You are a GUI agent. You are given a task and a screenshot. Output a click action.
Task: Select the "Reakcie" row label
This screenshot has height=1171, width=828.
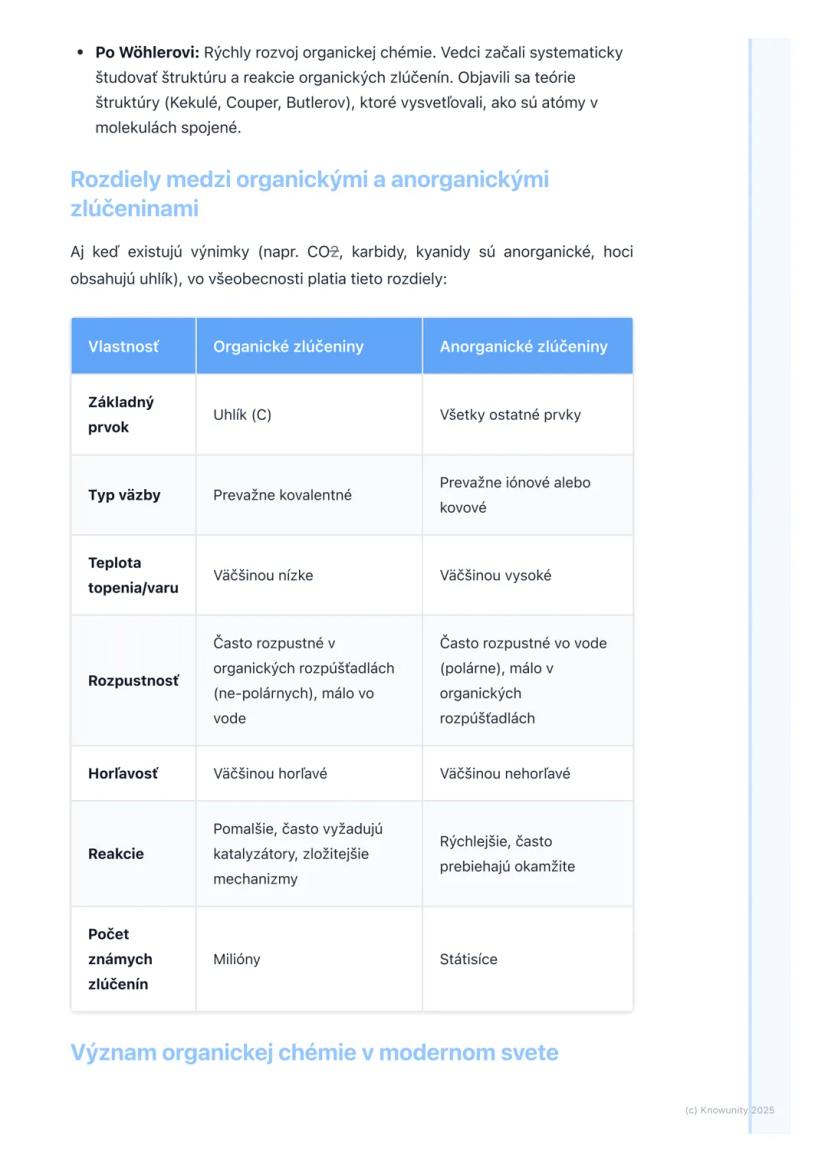pyautogui.click(x=116, y=854)
